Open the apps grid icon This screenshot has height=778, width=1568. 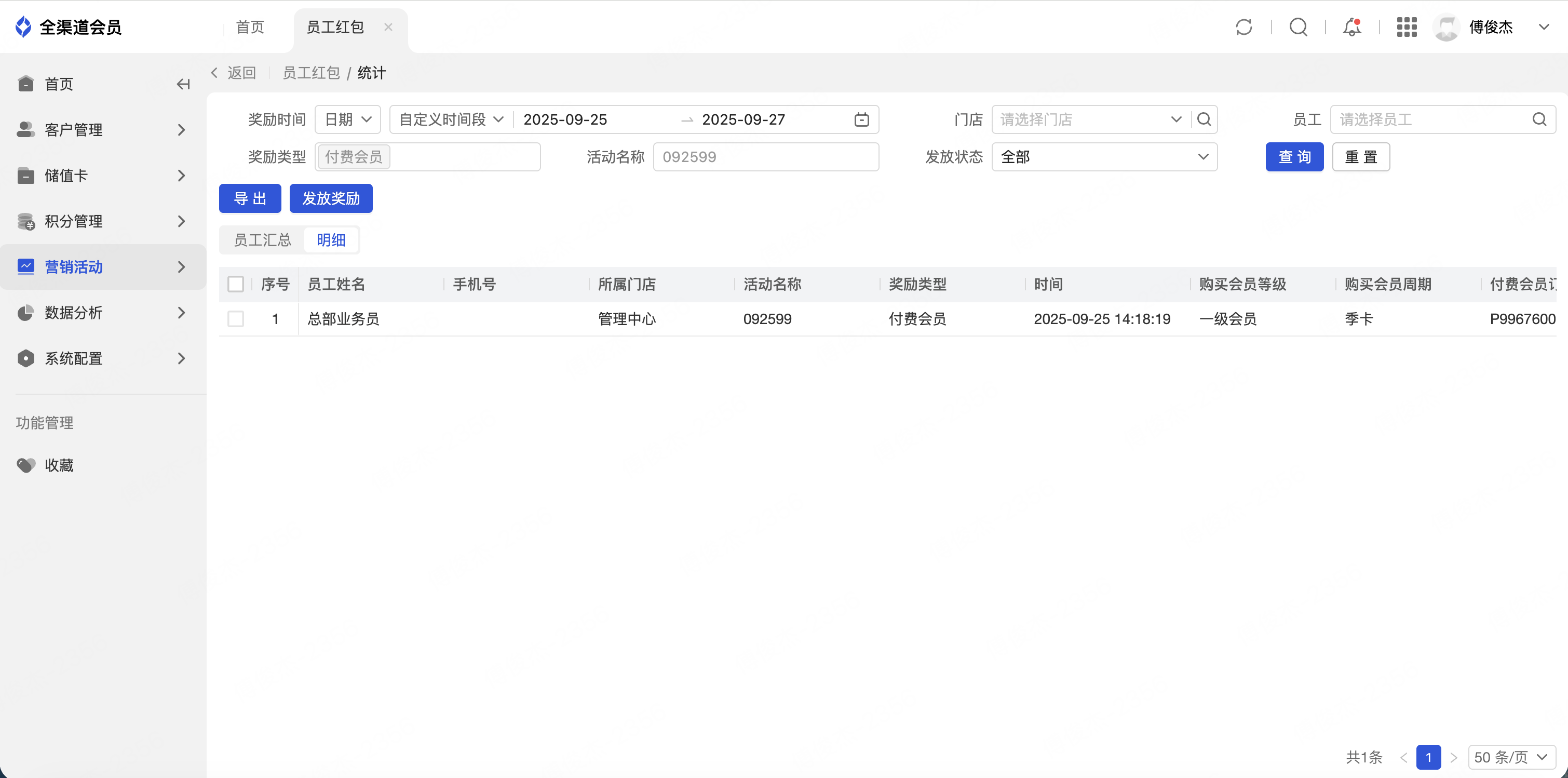[1406, 27]
